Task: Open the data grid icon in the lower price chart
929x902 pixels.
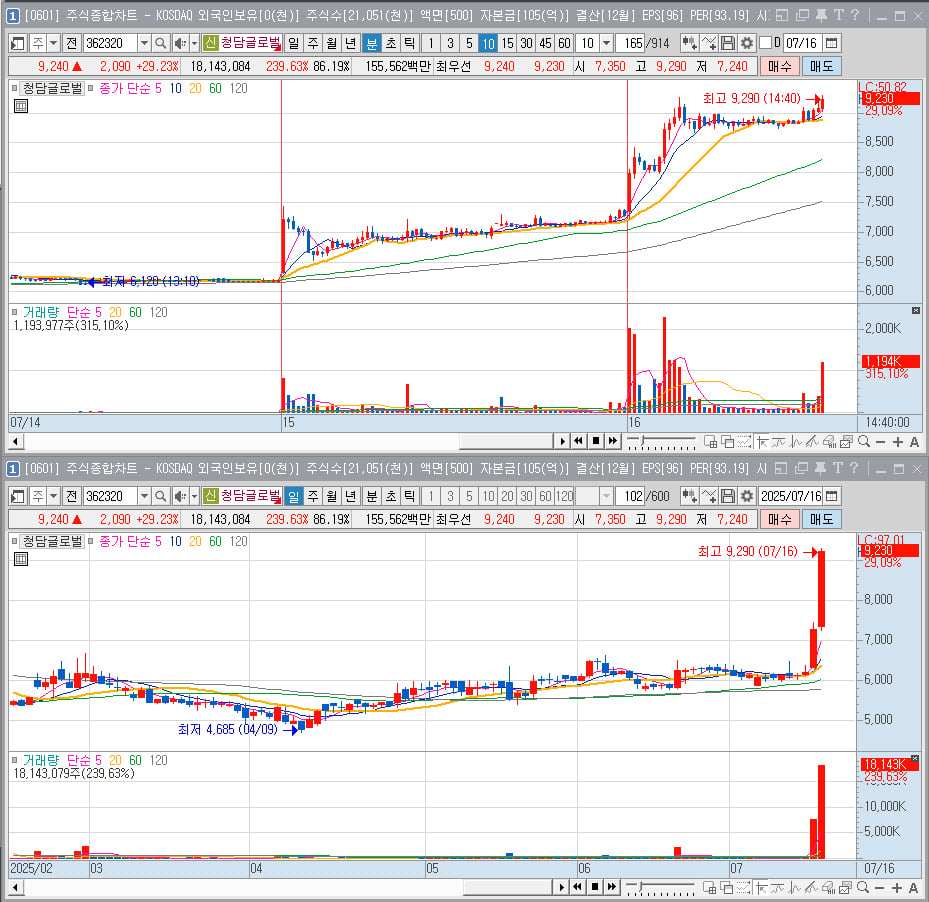Action: 21,559
